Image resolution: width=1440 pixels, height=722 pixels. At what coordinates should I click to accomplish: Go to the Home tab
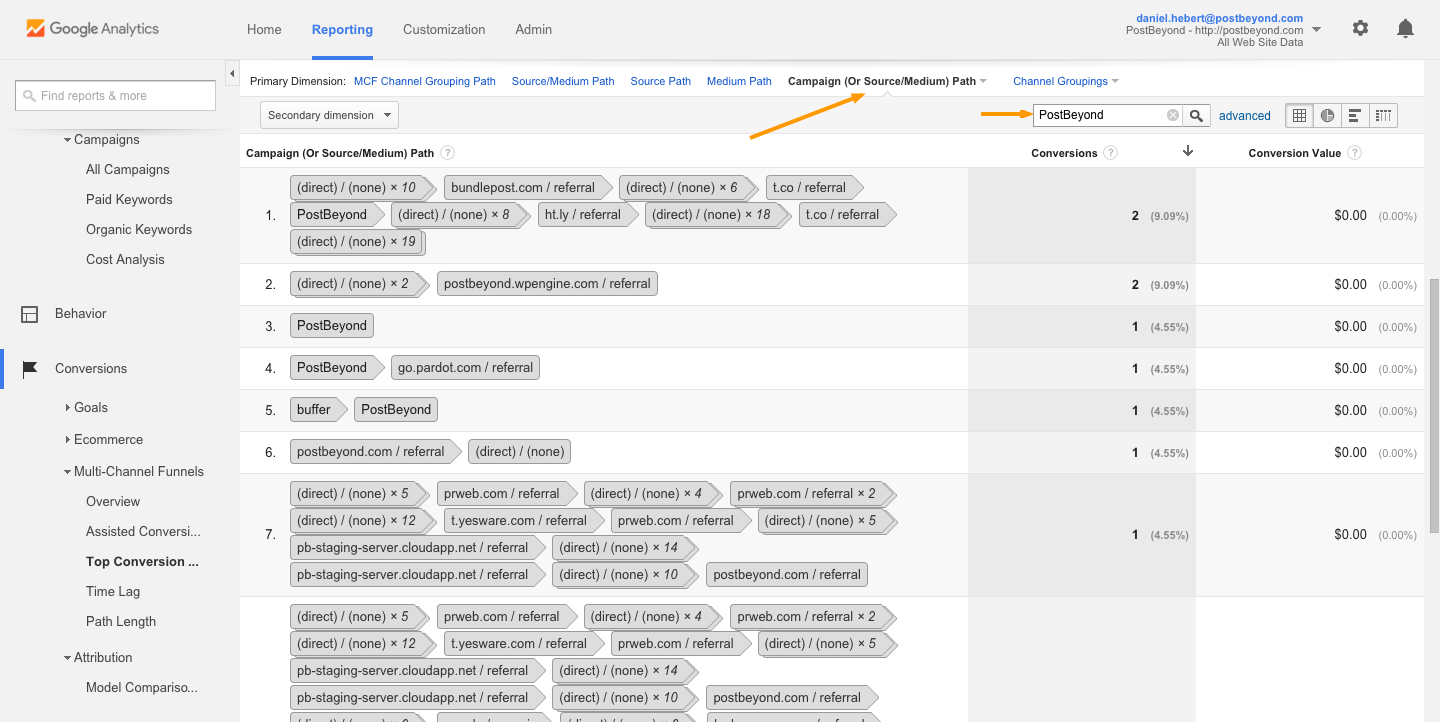(x=264, y=30)
